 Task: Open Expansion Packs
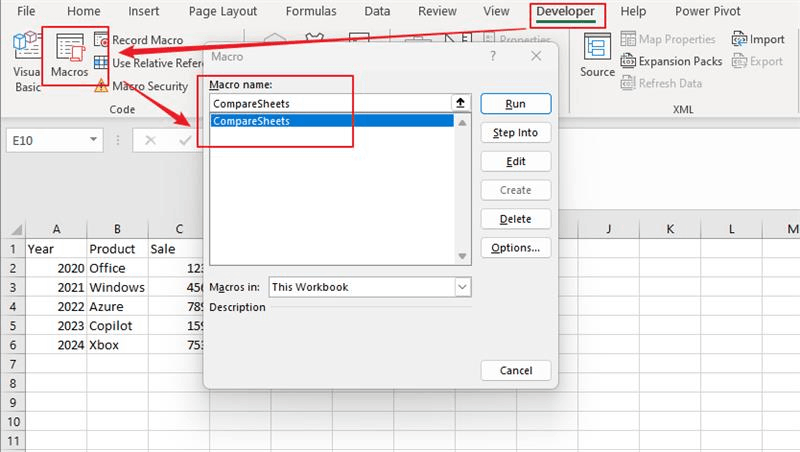671,61
